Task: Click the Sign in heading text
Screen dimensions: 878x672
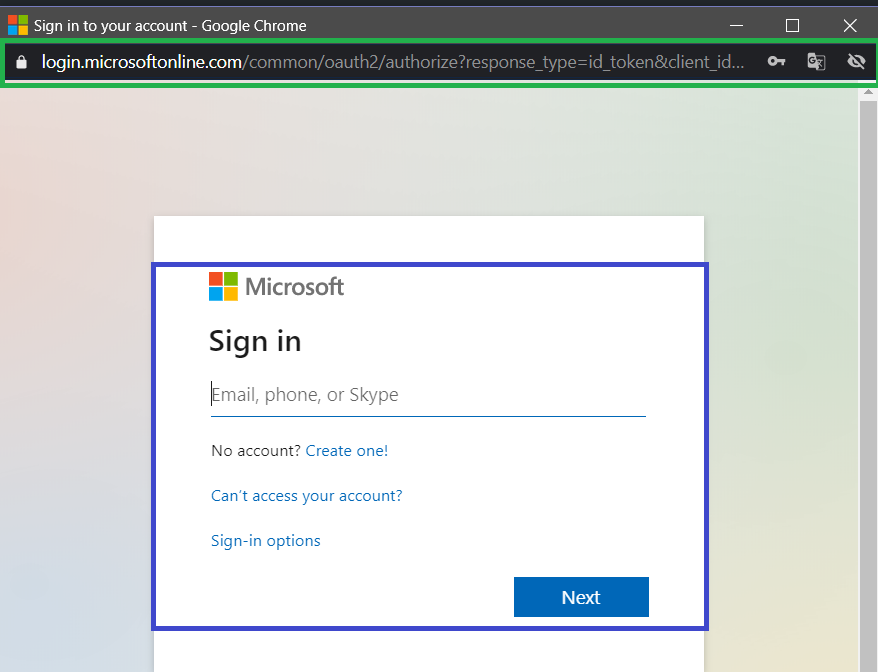Action: coord(255,341)
